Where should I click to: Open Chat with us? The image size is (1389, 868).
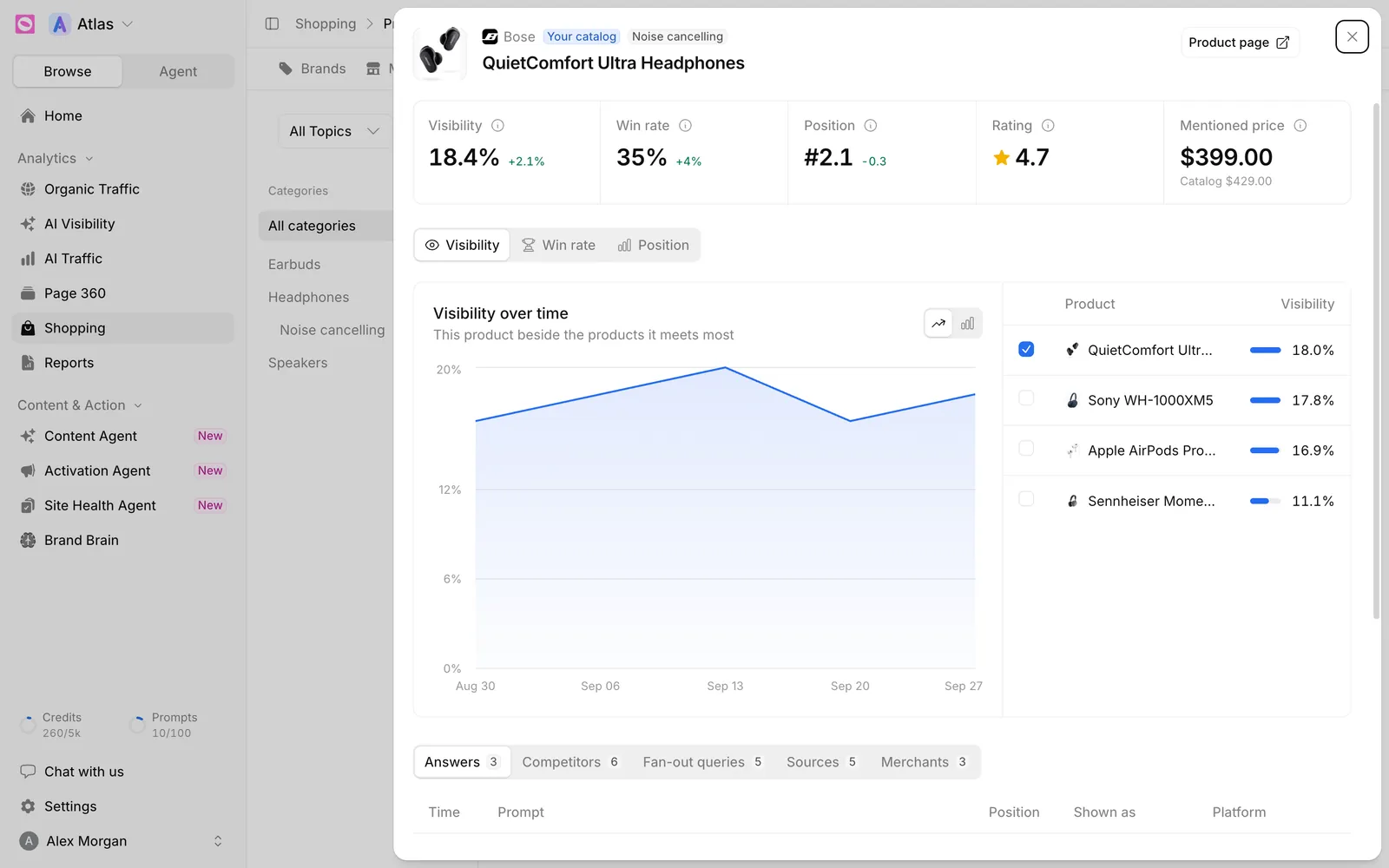point(123,772)
